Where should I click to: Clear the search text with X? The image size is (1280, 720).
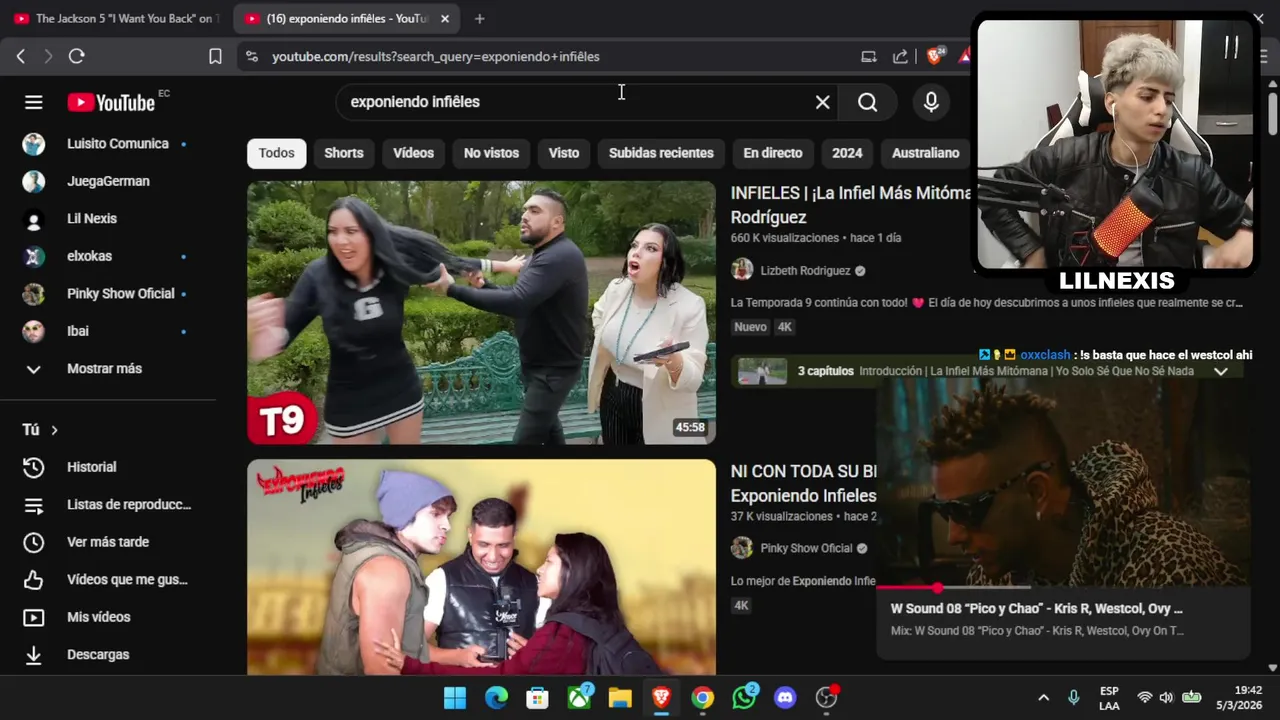point(822,102)
